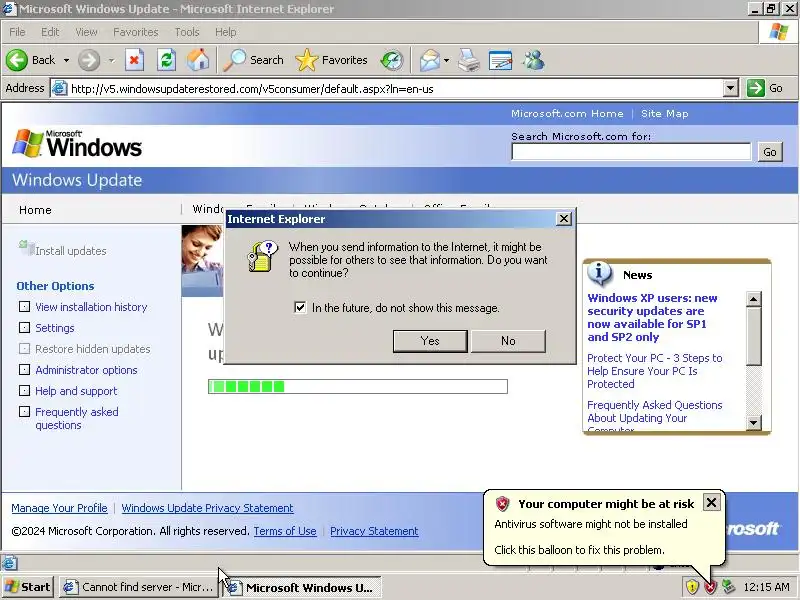This screenshot has width=800, height=600.
Task: Click the News panel scroll down arrow
Action: click(754, 422)
